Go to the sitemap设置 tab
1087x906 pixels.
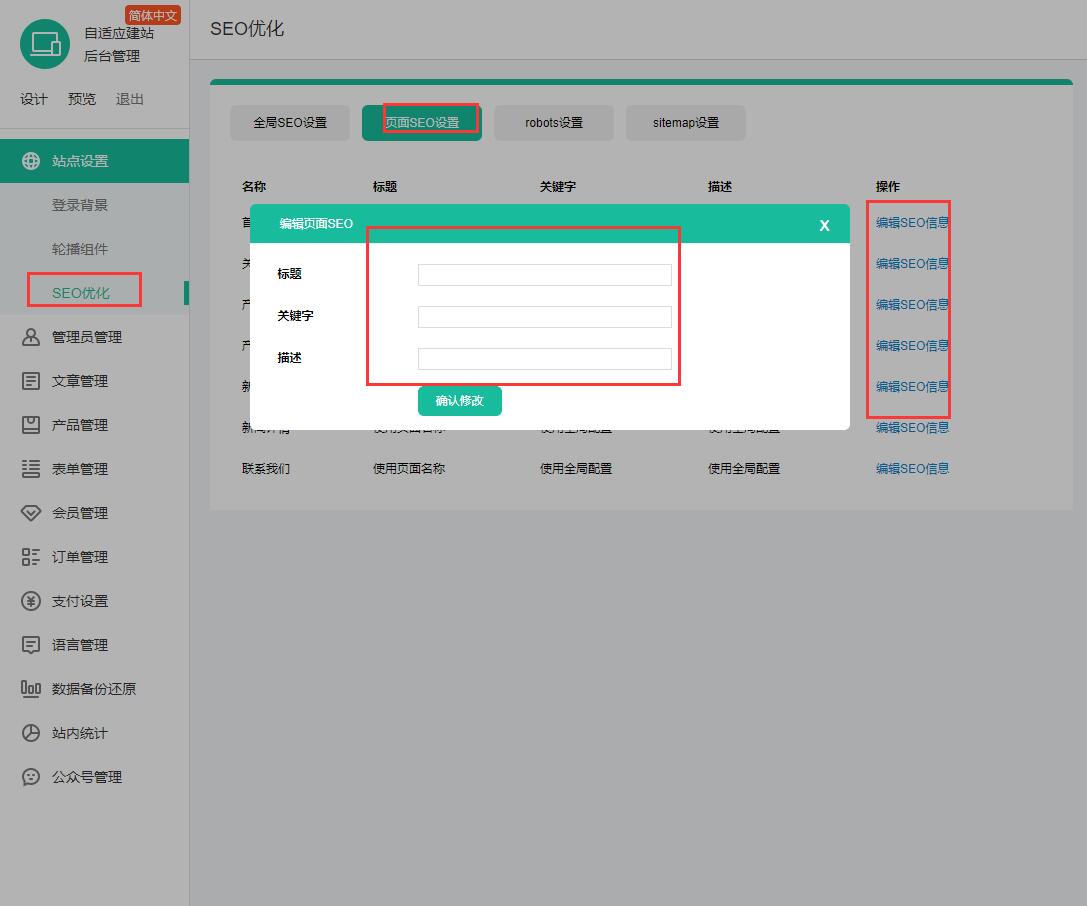click(686, 123)
